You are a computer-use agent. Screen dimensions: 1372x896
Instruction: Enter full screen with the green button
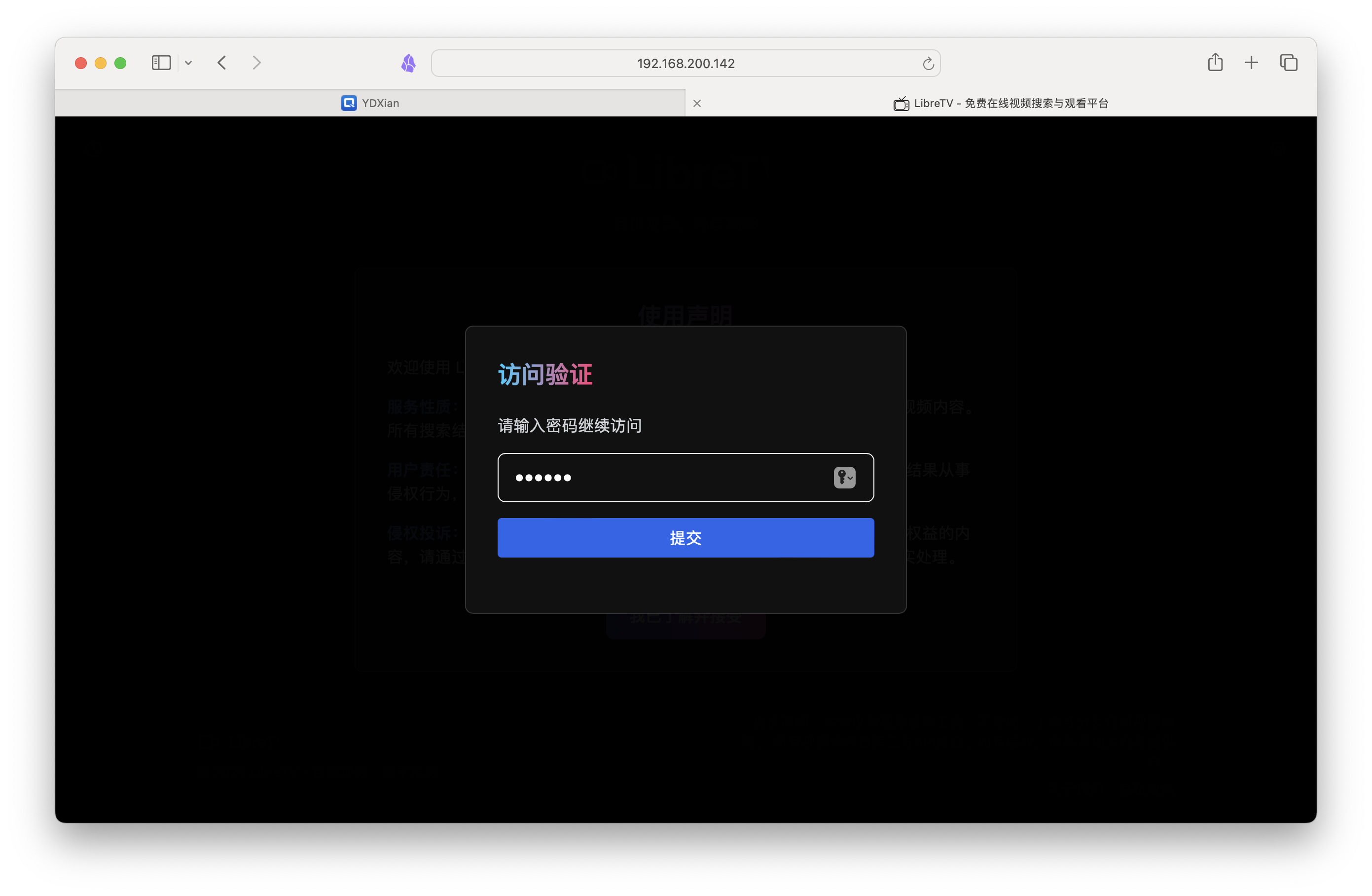tap(120, 63)
